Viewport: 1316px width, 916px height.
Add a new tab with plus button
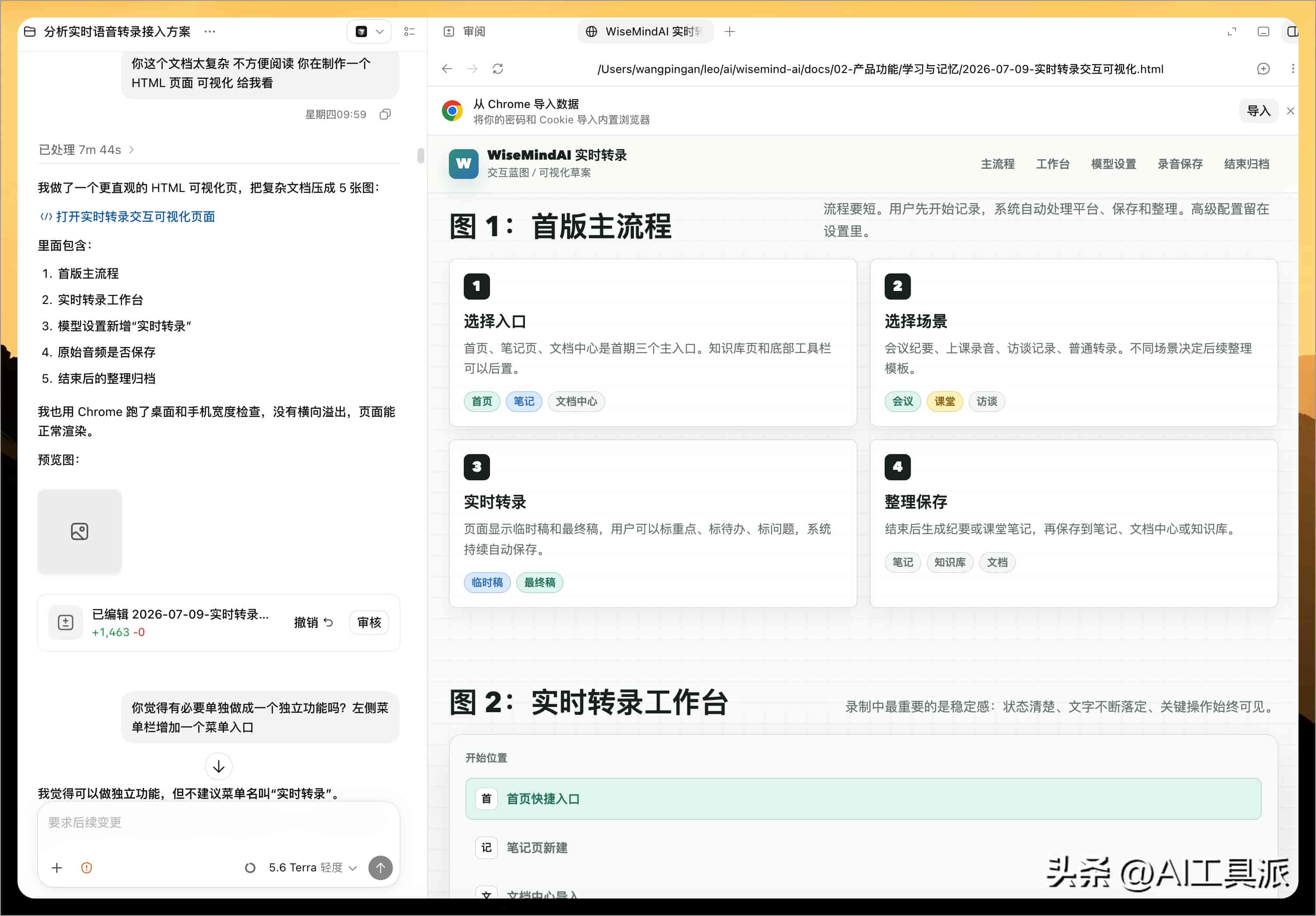click(730, 31)
